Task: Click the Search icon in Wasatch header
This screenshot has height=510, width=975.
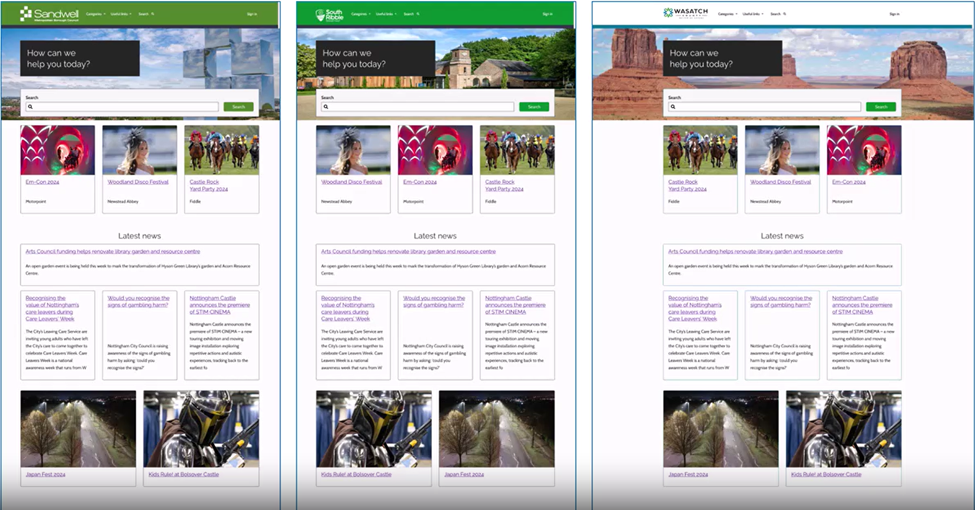Action: [785, 14]
